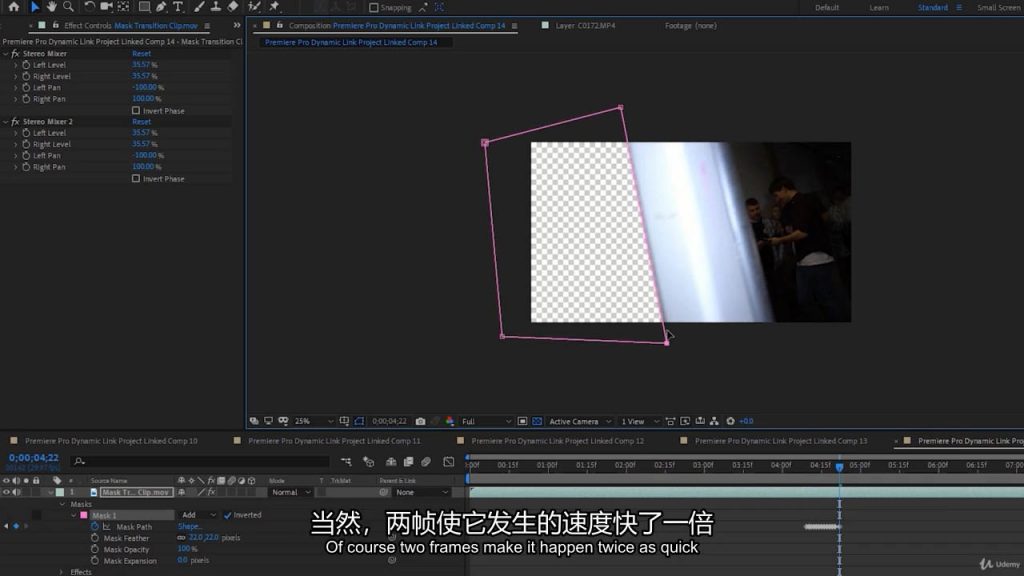Open the None parent link dropdown
1024x576 pixels.
pos(422,492)
